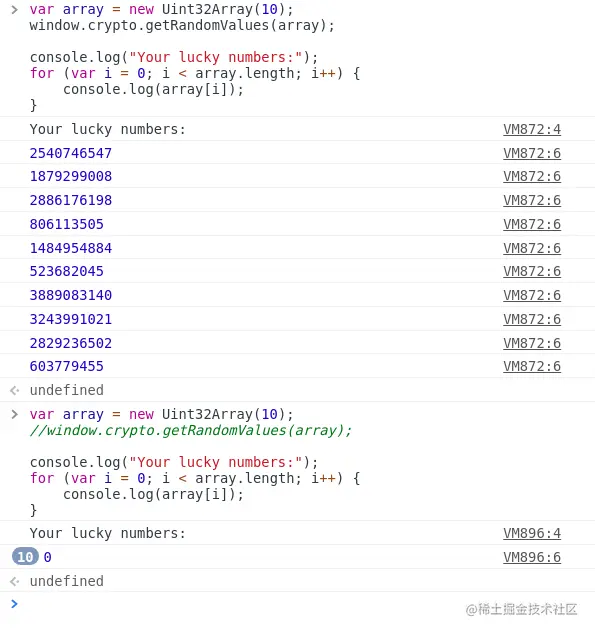Select the logged value 1879299008

point(71,176)
